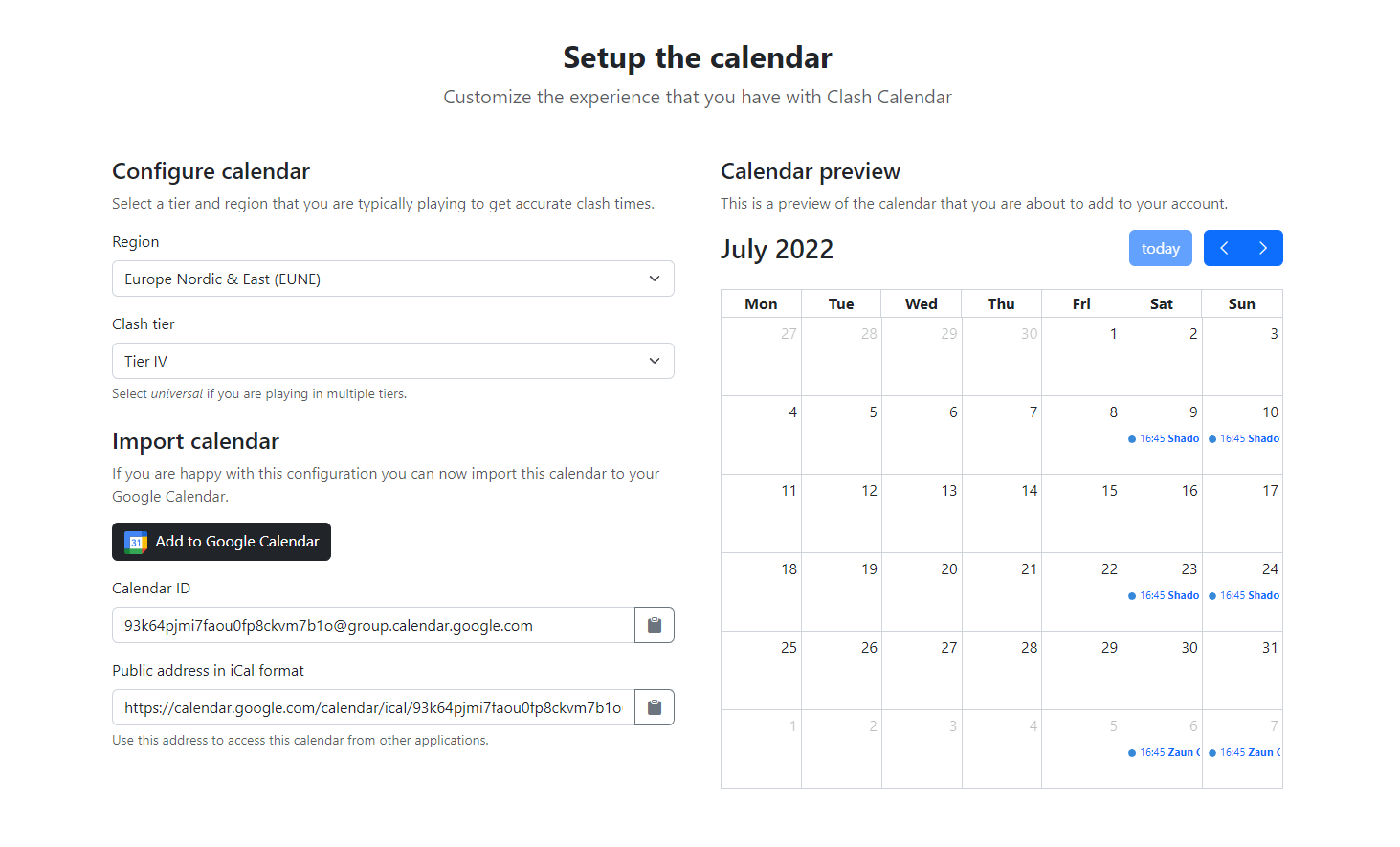Open the July 24 clash event
This screenshot has width=1400, height=847.
(x=1244, y=595)
